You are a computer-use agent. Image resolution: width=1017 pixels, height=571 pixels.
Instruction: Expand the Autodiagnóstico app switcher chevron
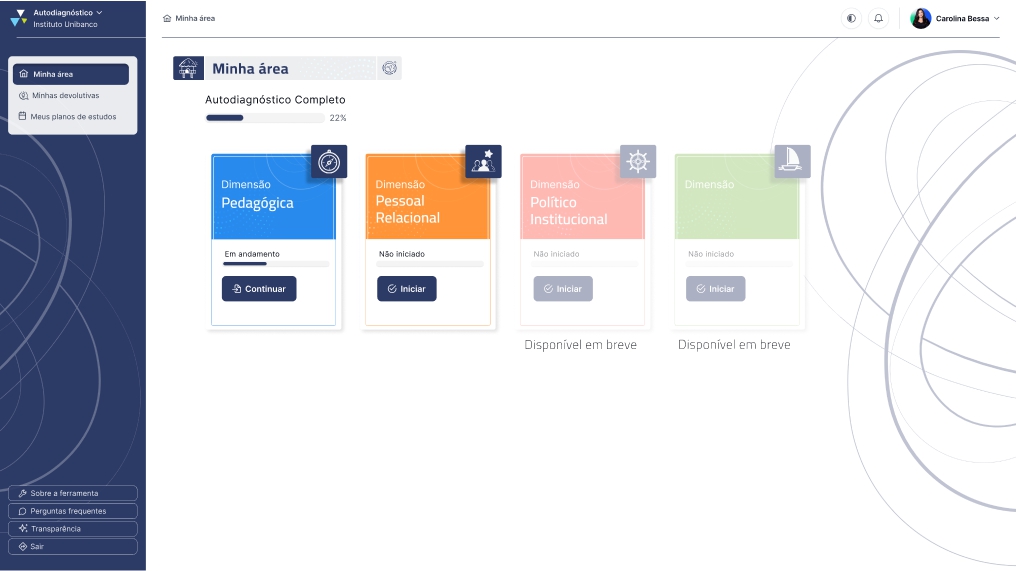coord(99,12)
